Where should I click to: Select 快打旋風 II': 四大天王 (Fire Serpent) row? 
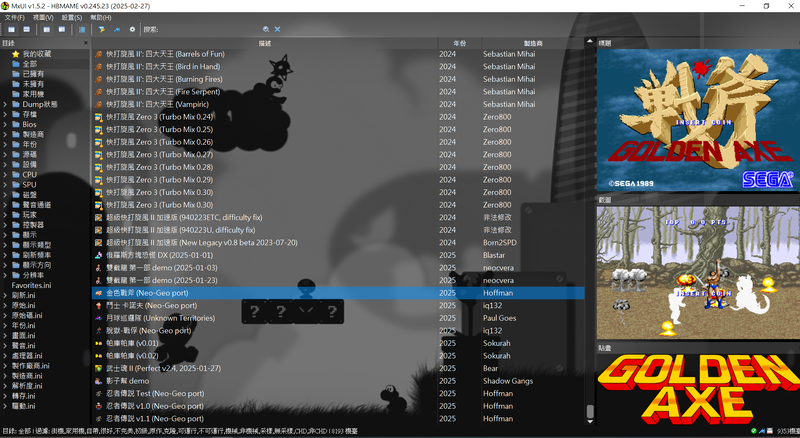coord(338,92)
